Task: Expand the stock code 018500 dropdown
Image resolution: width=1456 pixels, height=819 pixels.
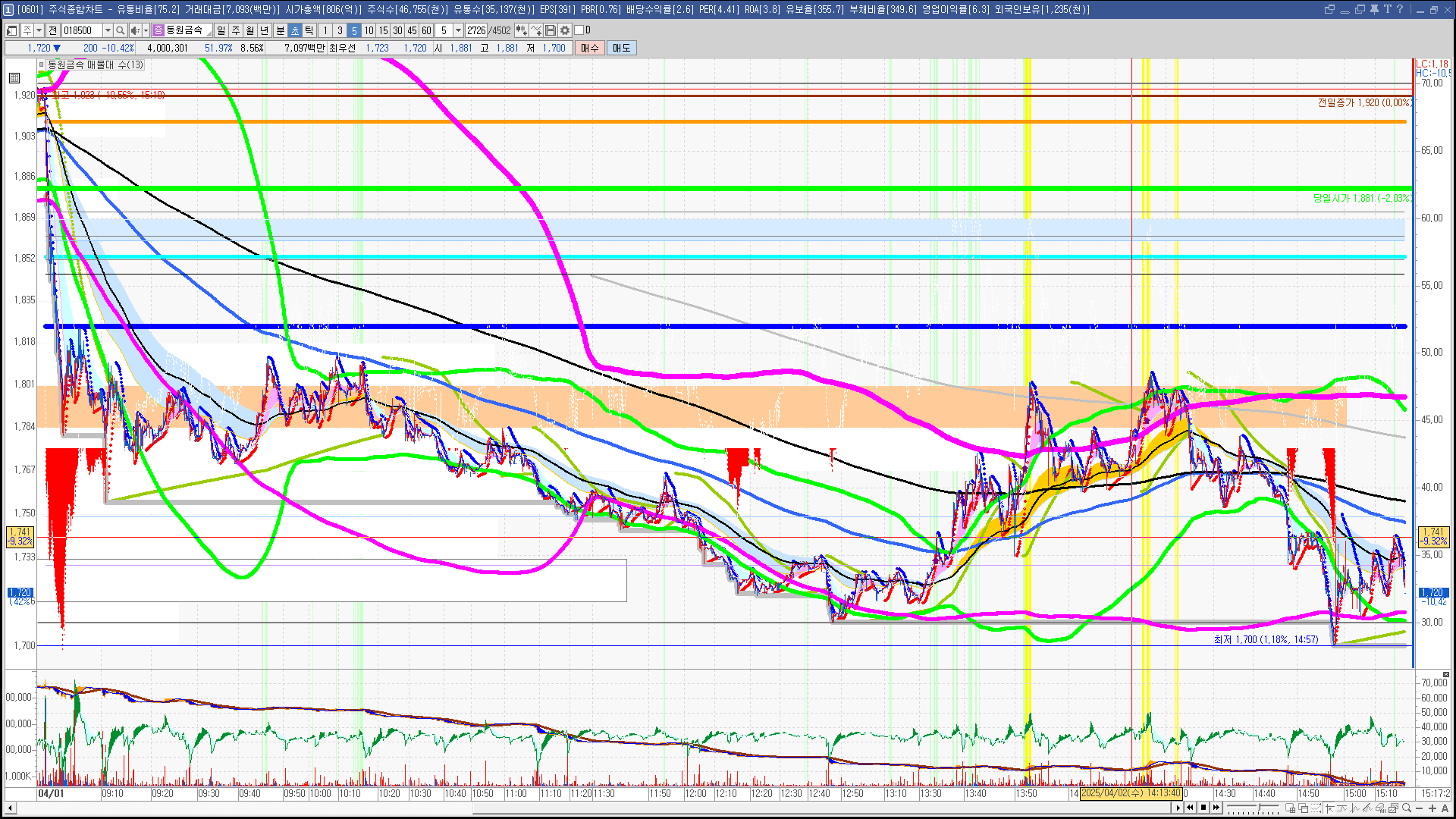Action: (108, 30)
